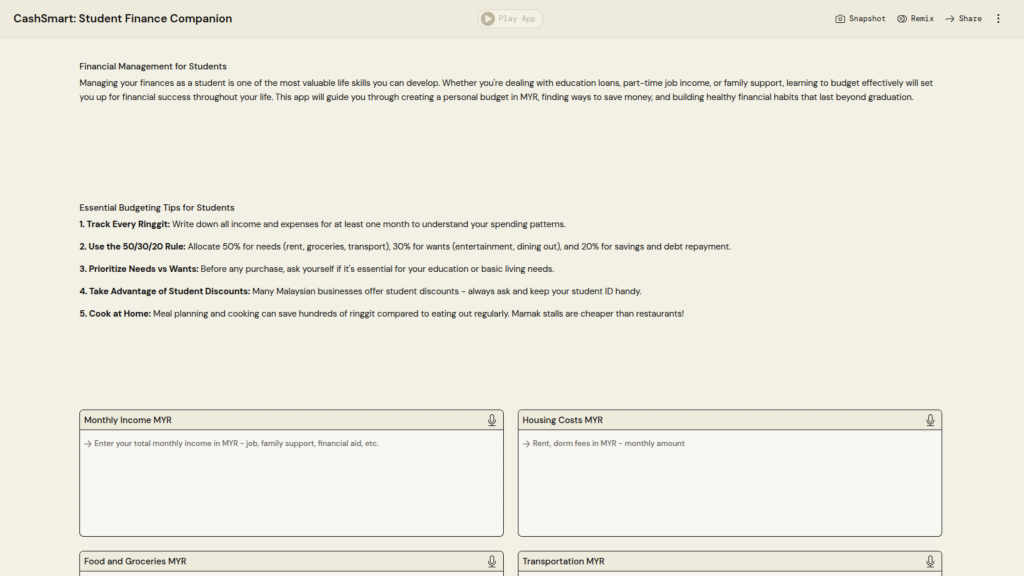The width and height of the screenshot is (1024, 576).
Task: Take a Snapshot using the camera icon
Action: point(860,19)
